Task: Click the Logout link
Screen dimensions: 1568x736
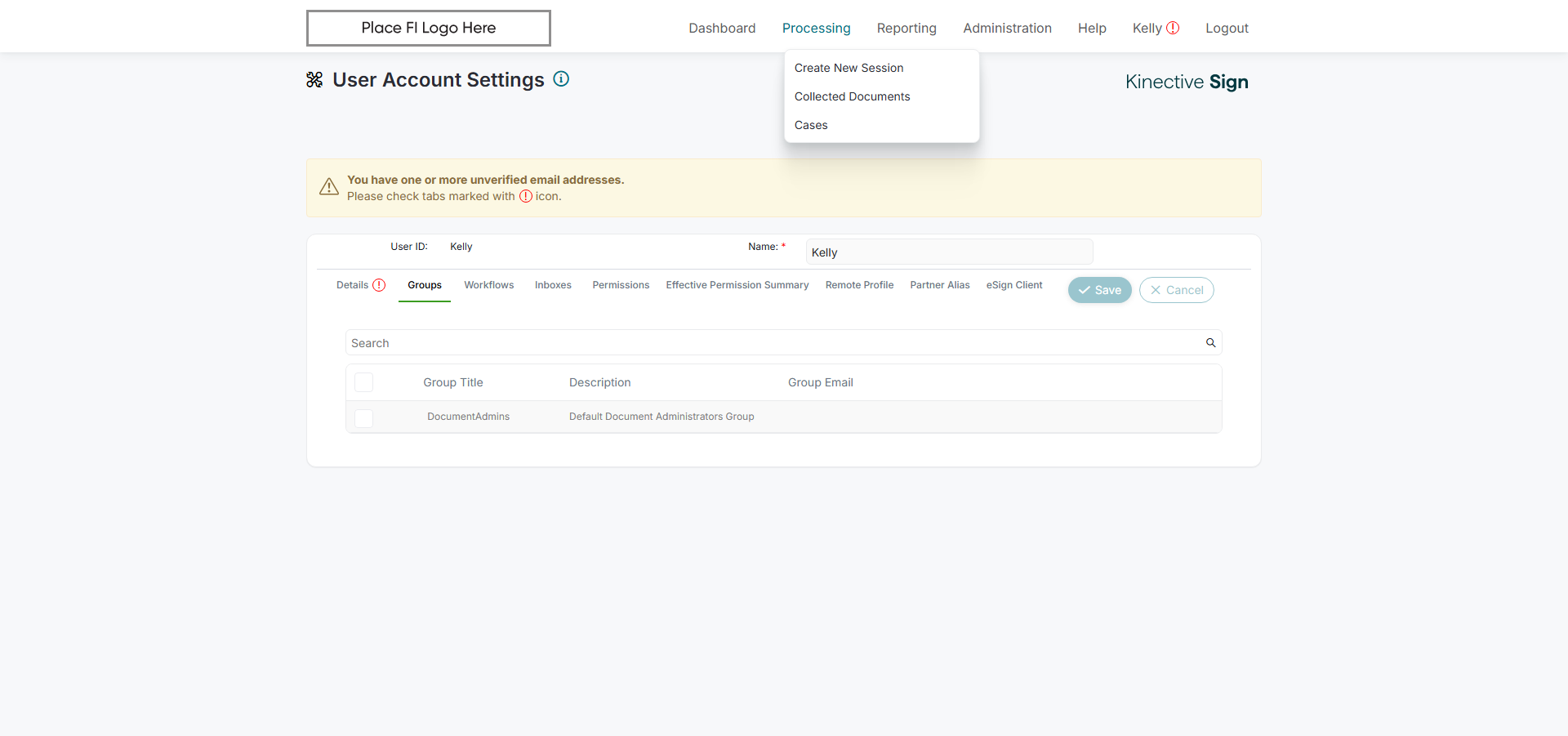Action: click(1227, 28)
